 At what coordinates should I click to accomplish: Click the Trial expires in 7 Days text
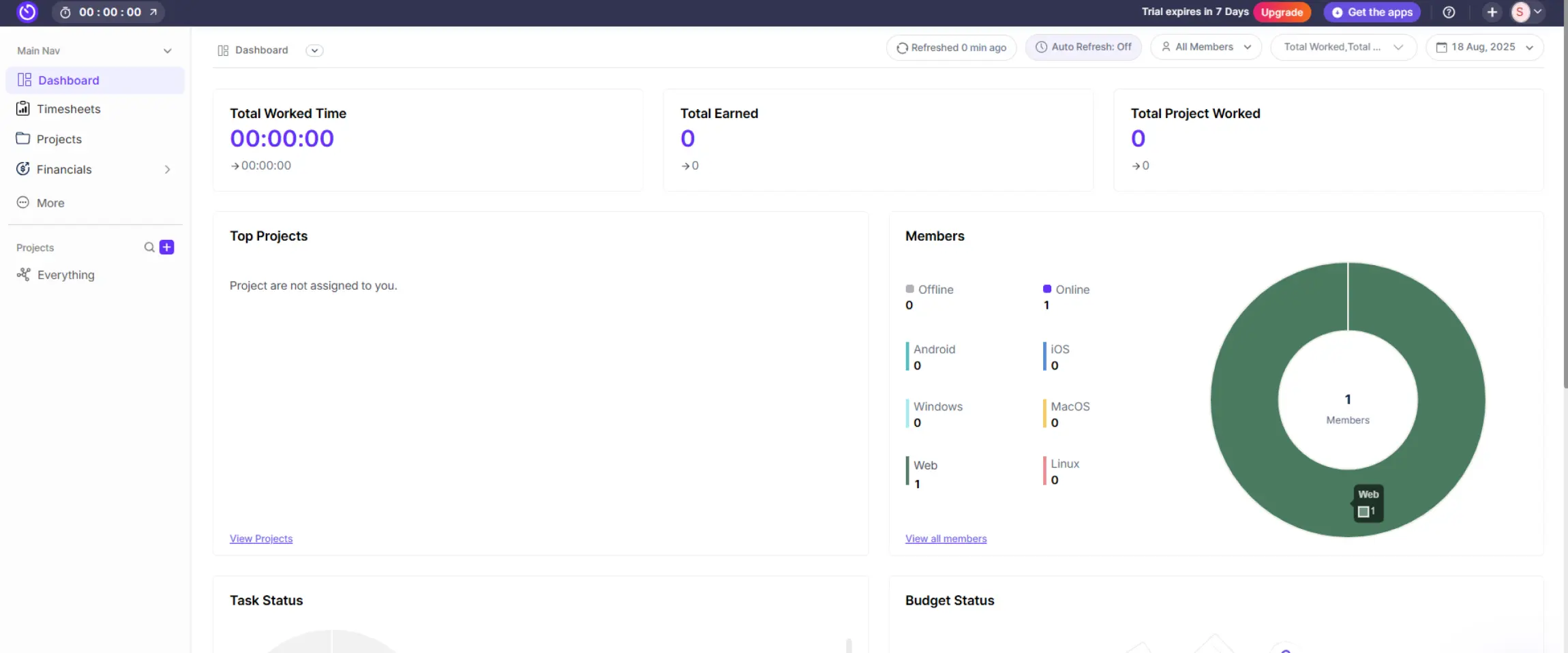1195,12
